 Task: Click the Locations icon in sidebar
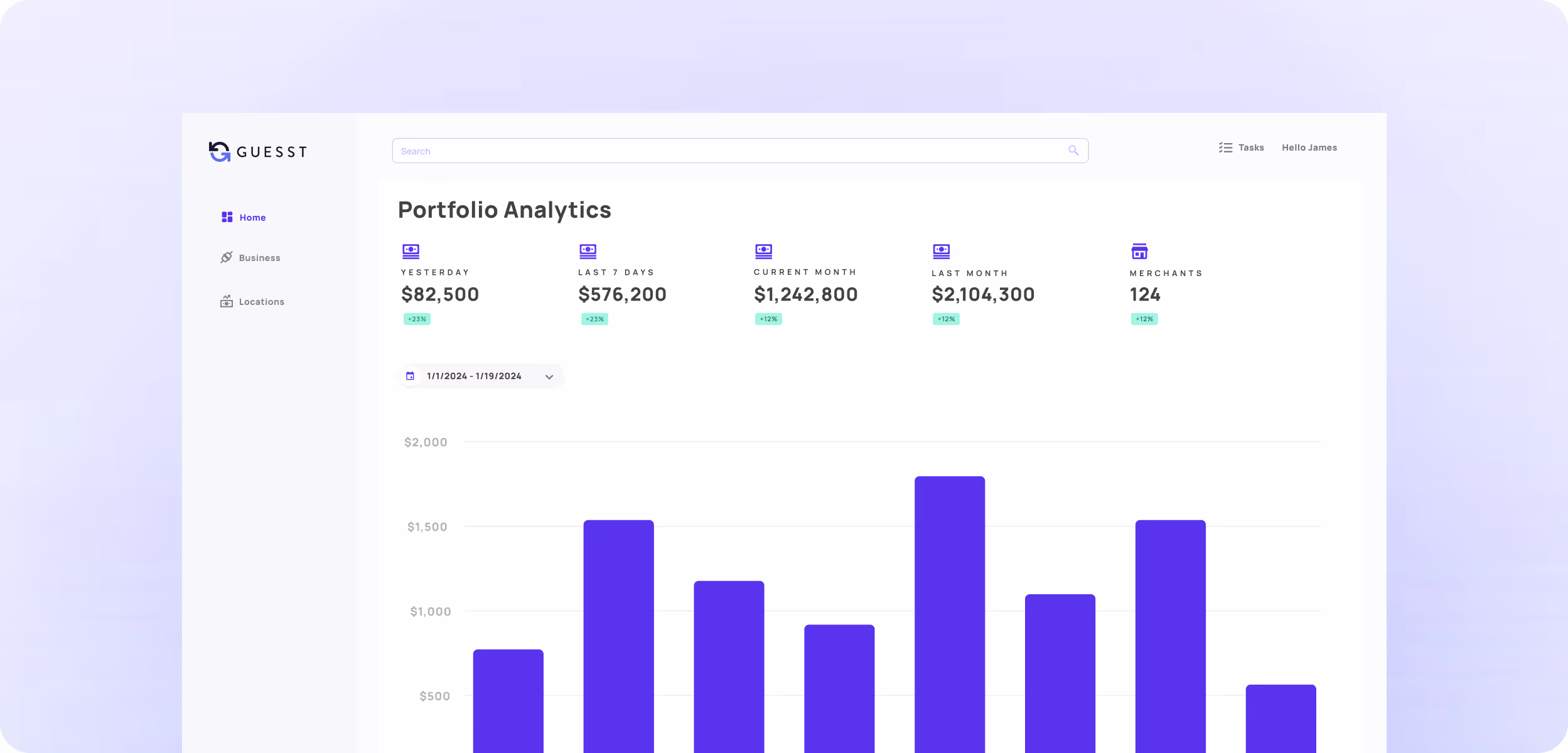click(x=227, y=301)
